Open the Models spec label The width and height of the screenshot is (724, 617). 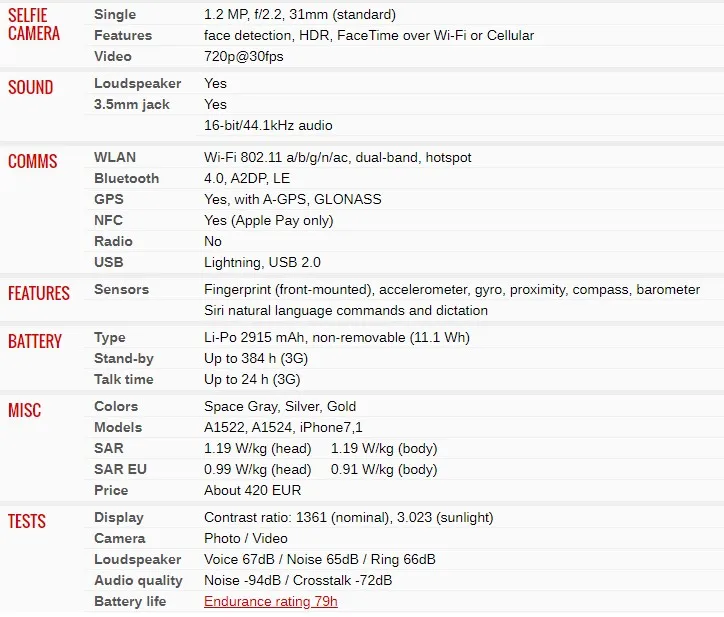click(x=118, y=427)
